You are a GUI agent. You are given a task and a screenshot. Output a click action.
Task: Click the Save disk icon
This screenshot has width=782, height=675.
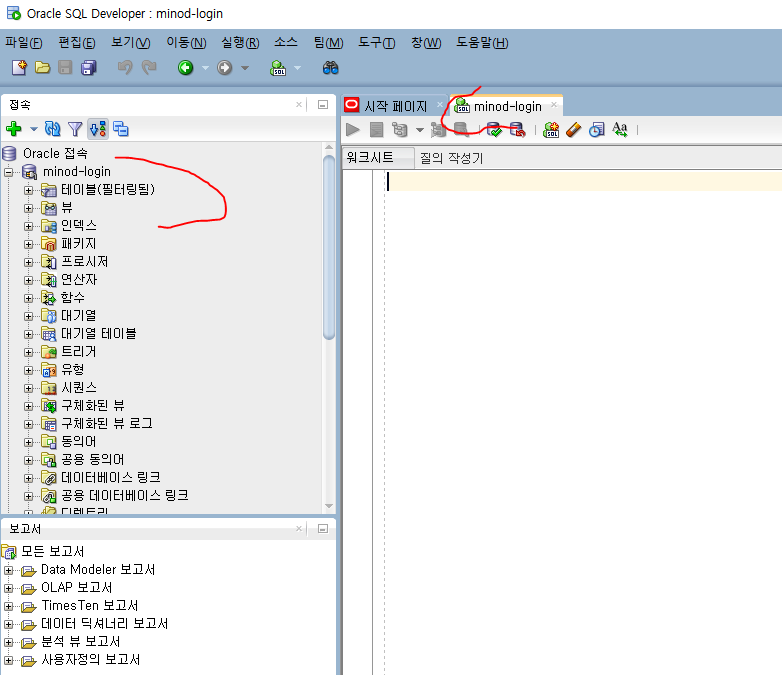(65, 67)
